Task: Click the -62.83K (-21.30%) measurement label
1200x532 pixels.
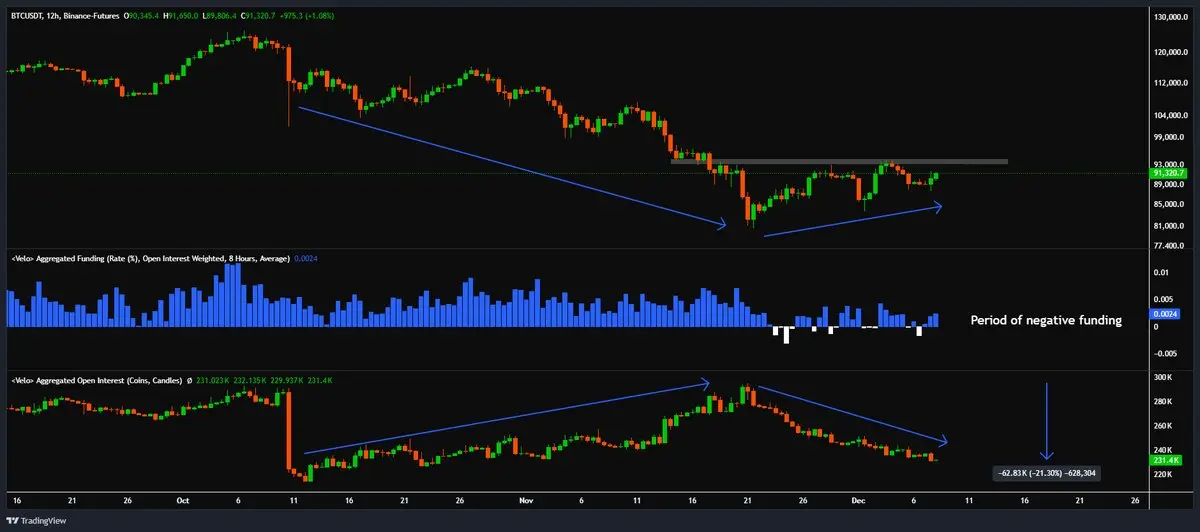Action: (x=1046, y=473)
